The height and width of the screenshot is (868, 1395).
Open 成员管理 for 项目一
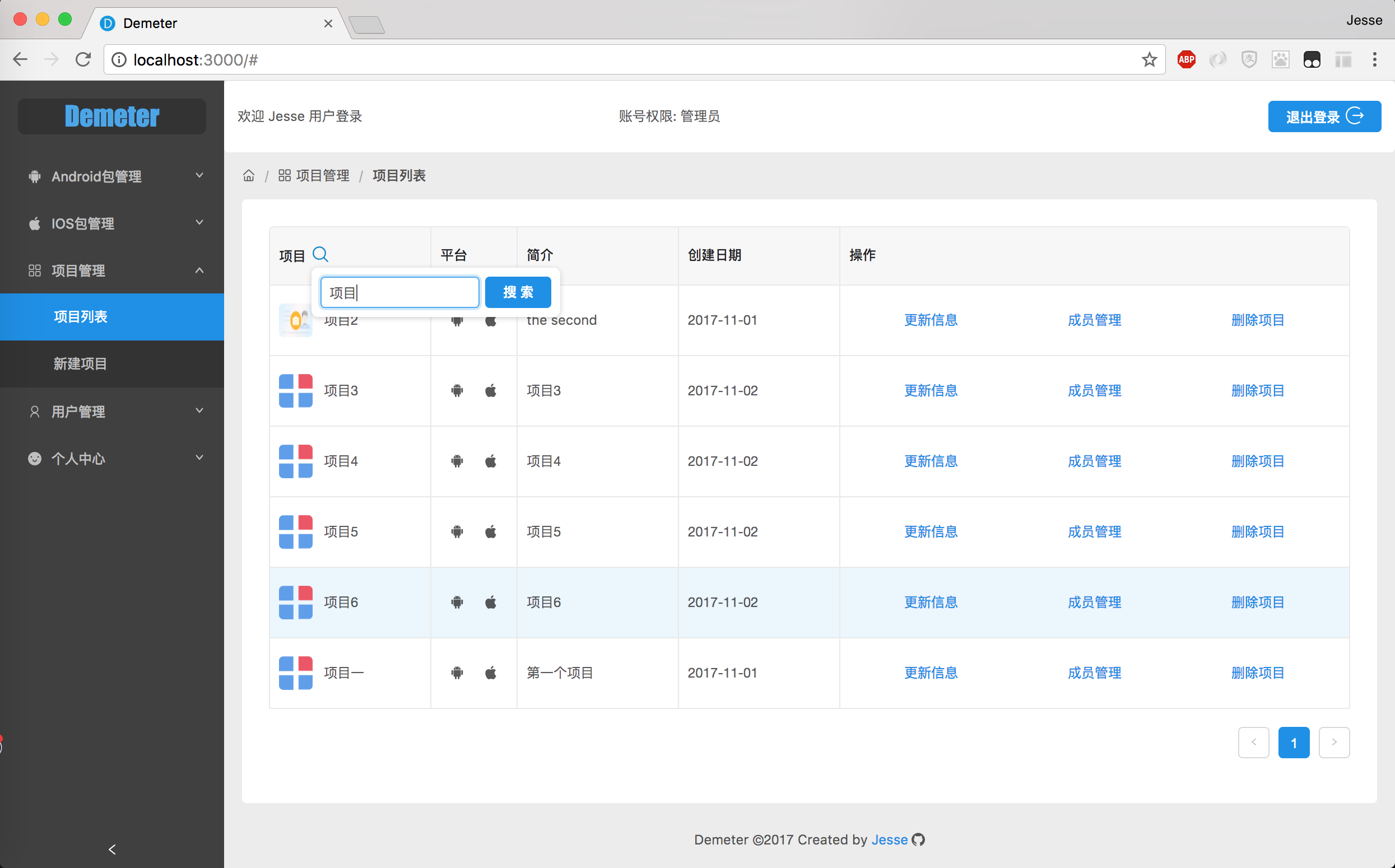(1094, 673)
